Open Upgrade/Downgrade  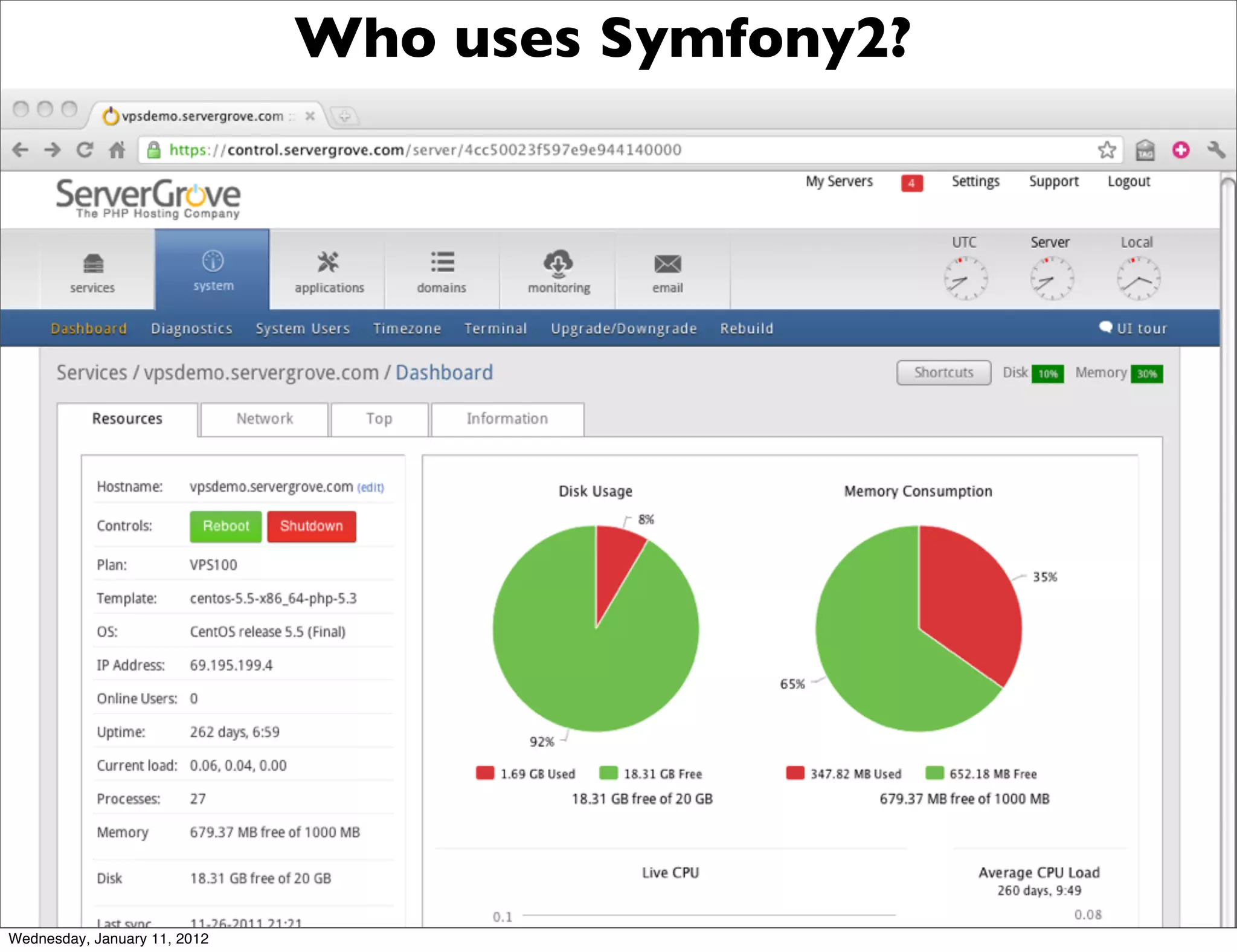pos(623,329)
